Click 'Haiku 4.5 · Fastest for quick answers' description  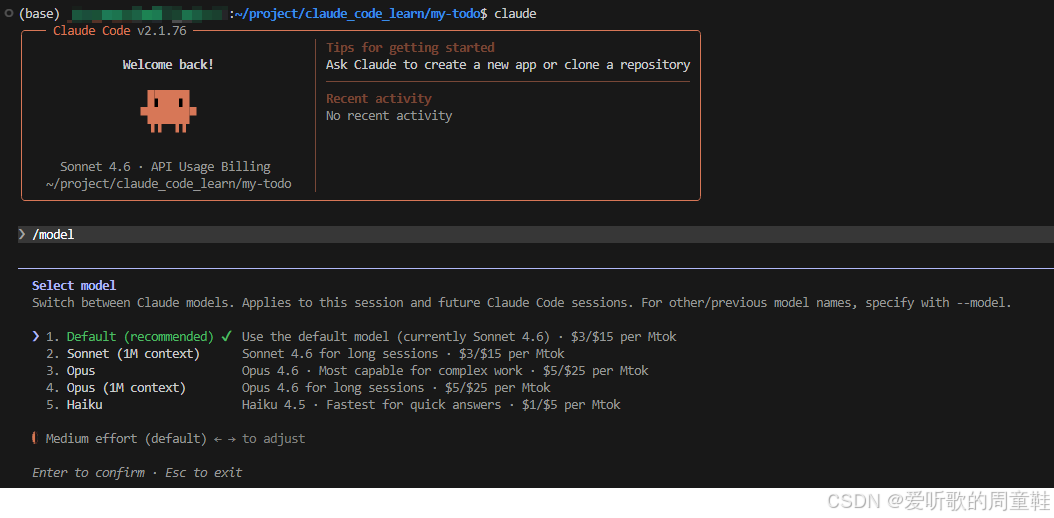431,404
